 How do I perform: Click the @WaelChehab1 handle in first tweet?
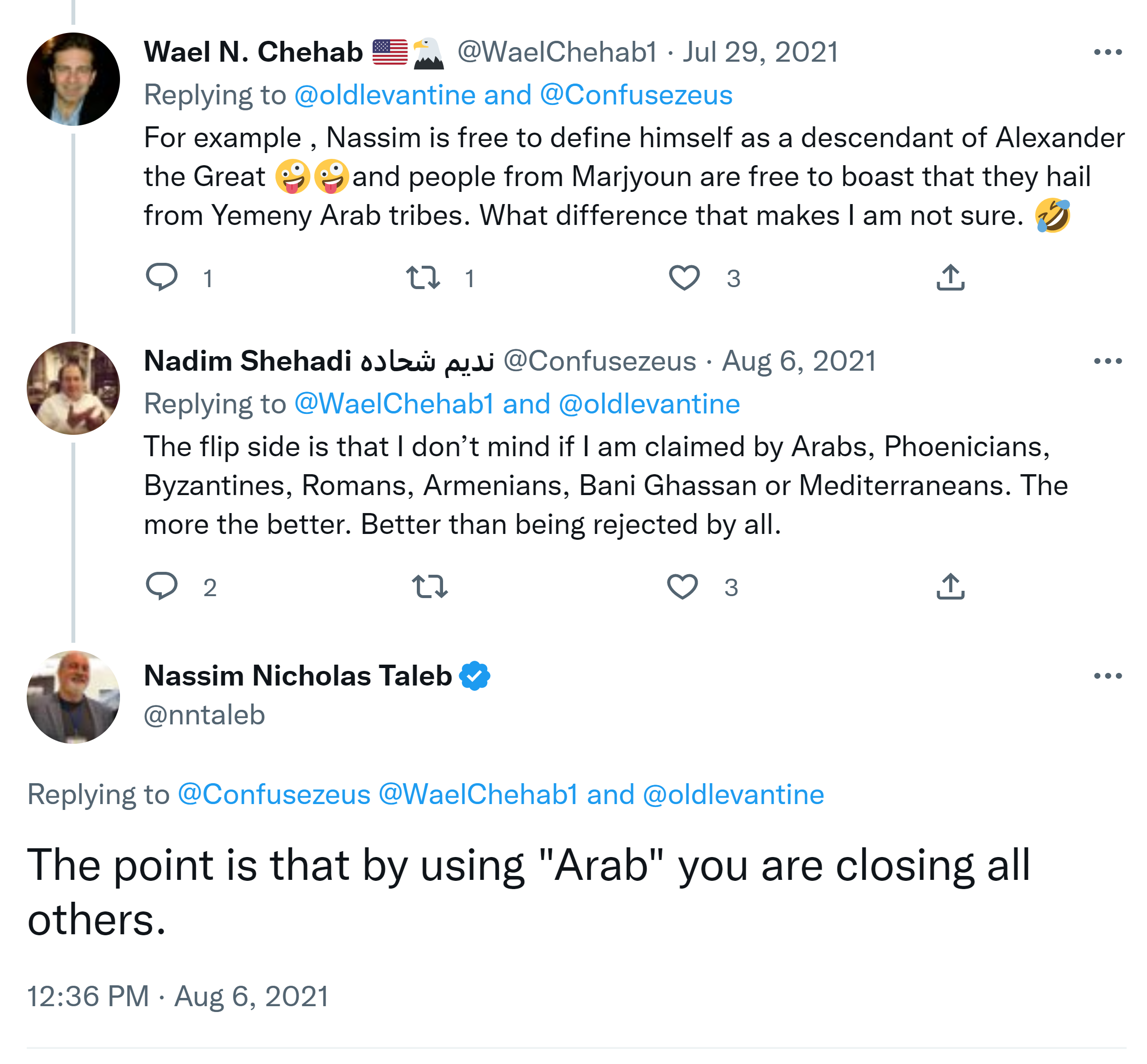click(x=557, y=52)
